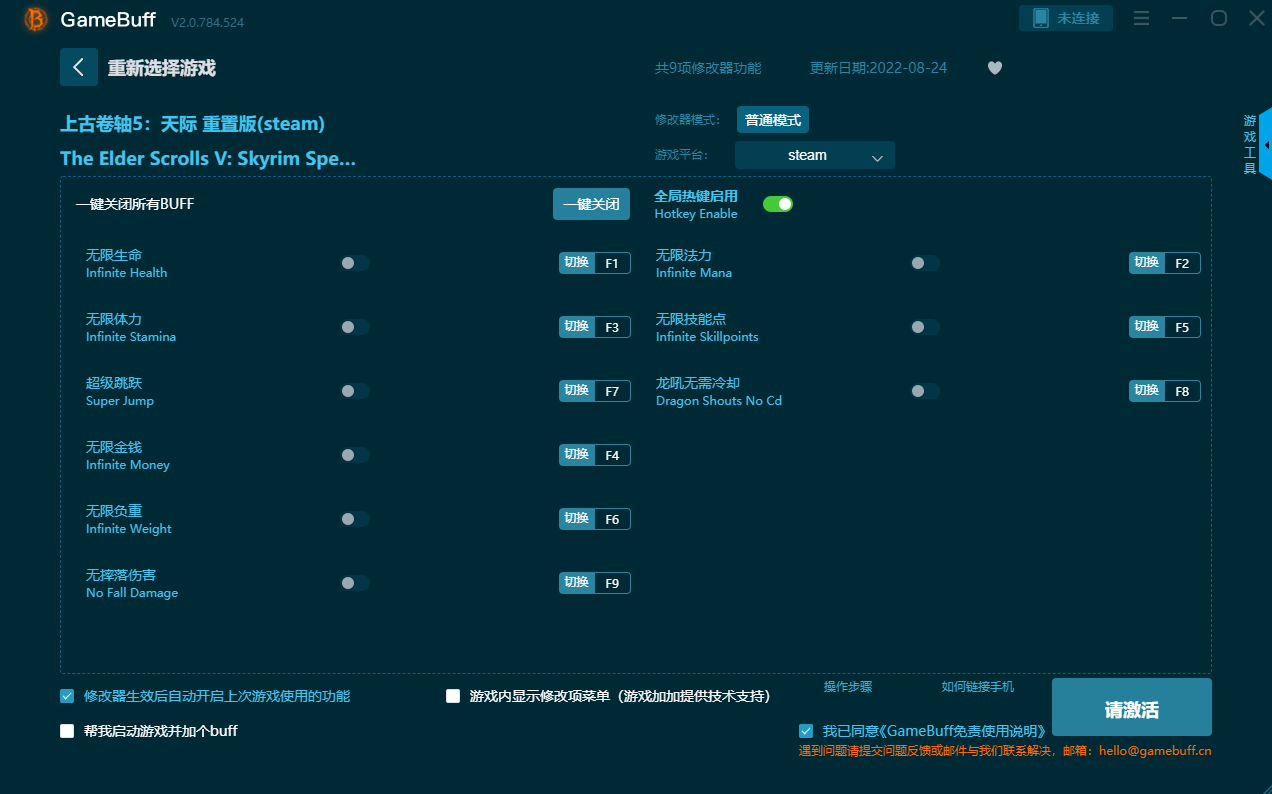Click the 普通模式 mode button
The height and width of the screenshot is (794, 1272).
773,120
